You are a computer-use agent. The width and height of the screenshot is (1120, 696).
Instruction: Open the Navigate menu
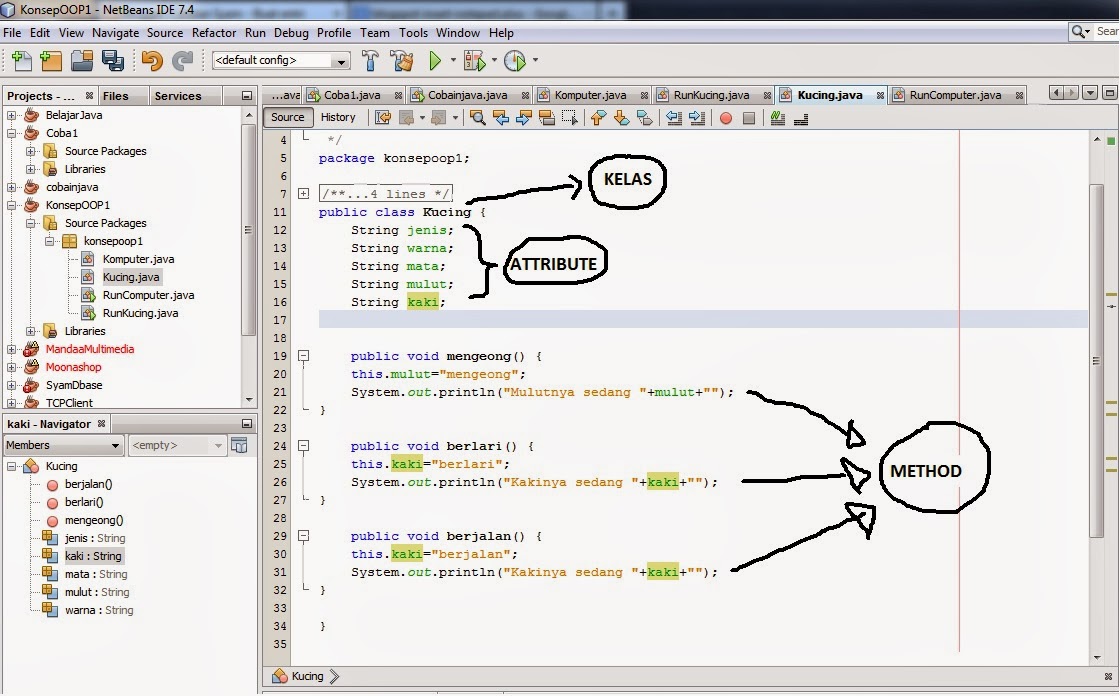[116, 33]
